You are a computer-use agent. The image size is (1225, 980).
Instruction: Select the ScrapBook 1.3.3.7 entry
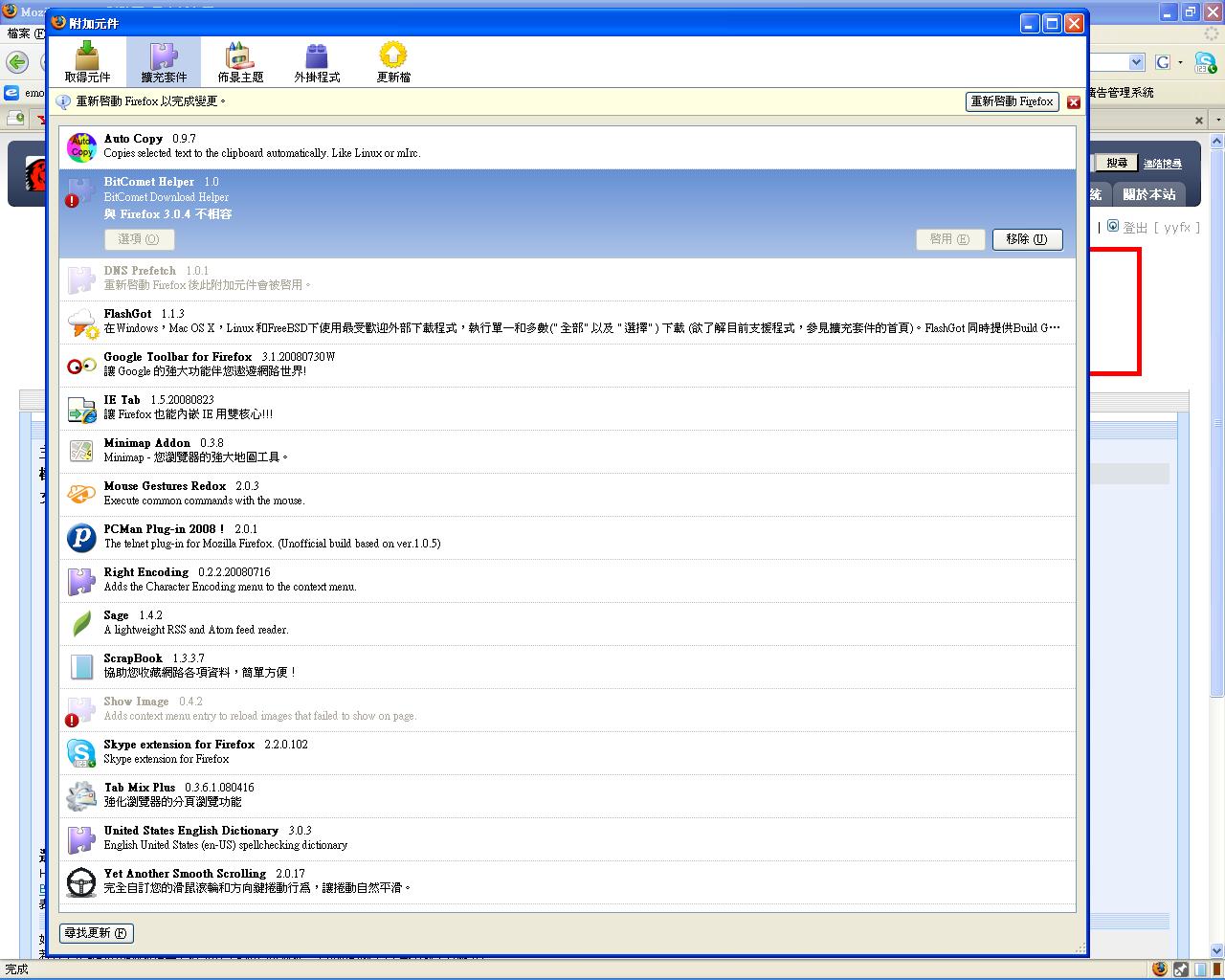[568, 666]
